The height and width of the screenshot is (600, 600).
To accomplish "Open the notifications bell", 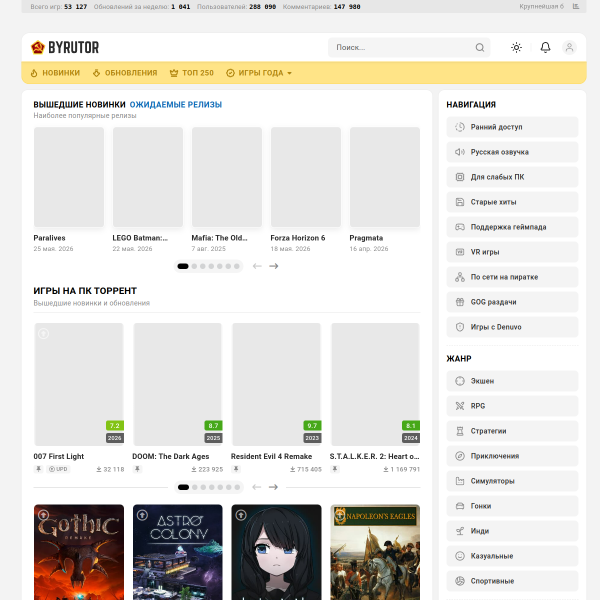I will coord(545,47).
